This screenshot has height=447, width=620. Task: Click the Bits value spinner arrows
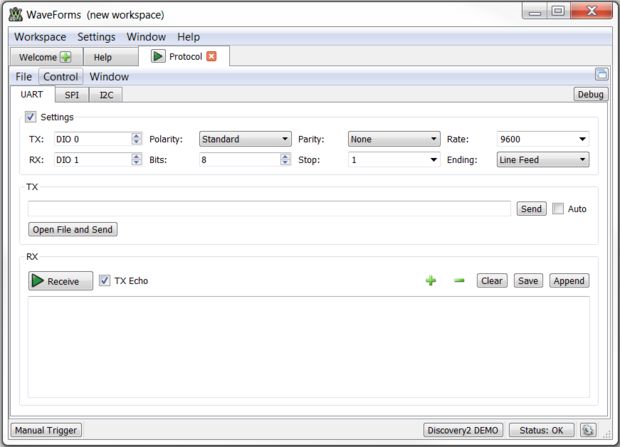pos(285,159)
